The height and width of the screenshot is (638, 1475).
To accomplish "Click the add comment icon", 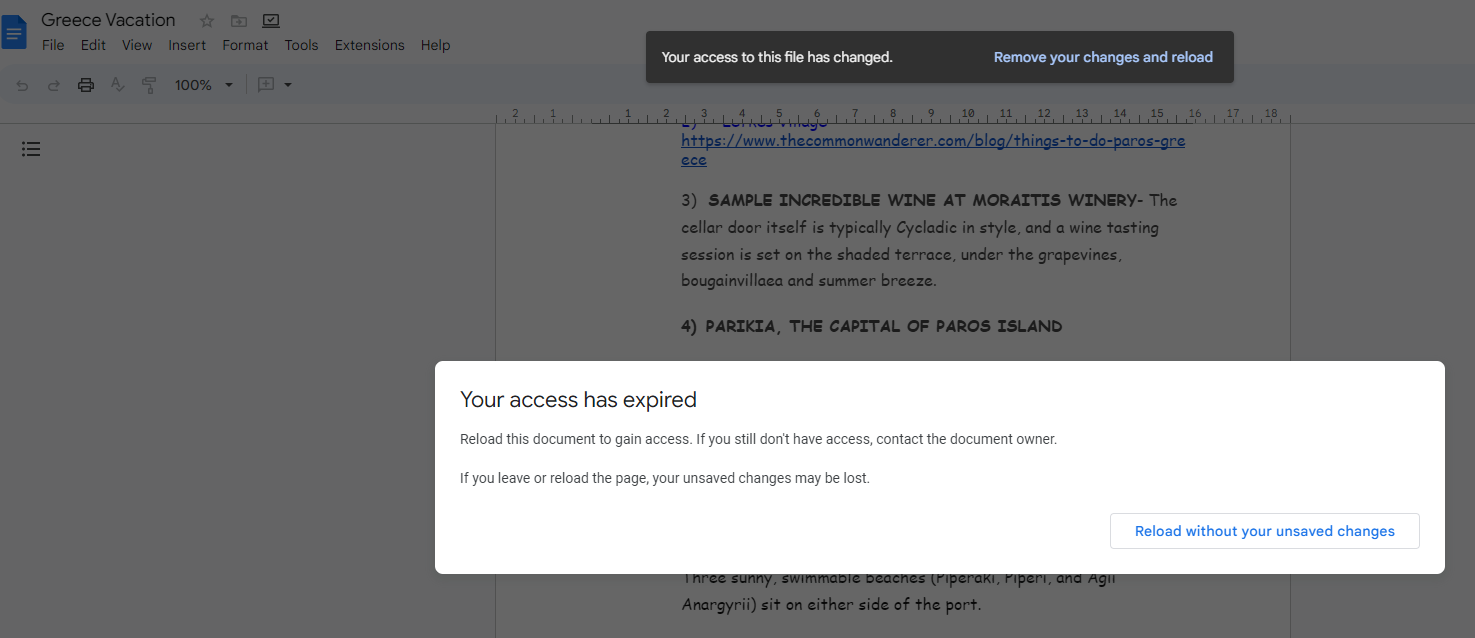I will pos(265,85).
